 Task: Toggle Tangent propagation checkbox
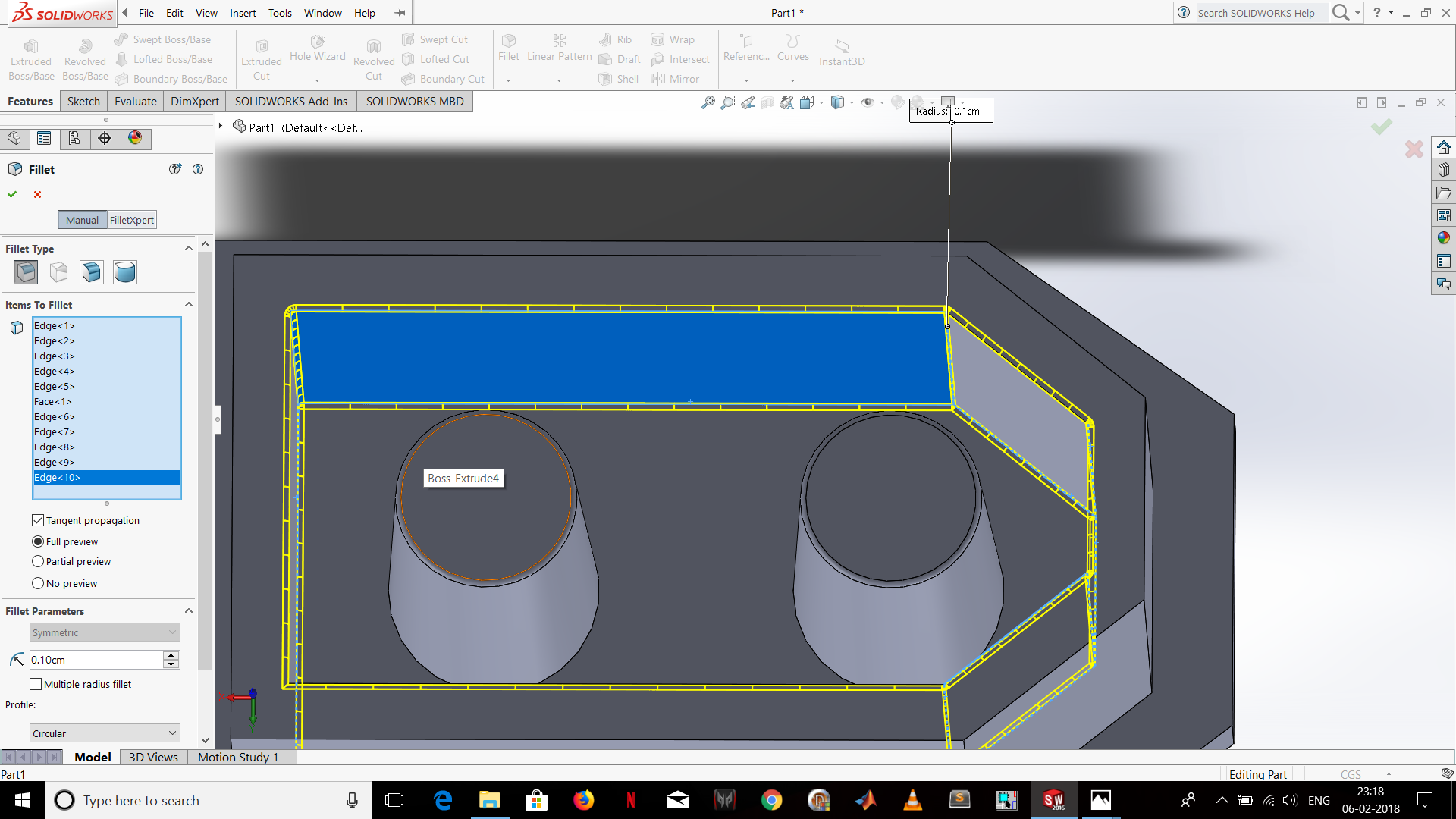(x=37, y=520)
